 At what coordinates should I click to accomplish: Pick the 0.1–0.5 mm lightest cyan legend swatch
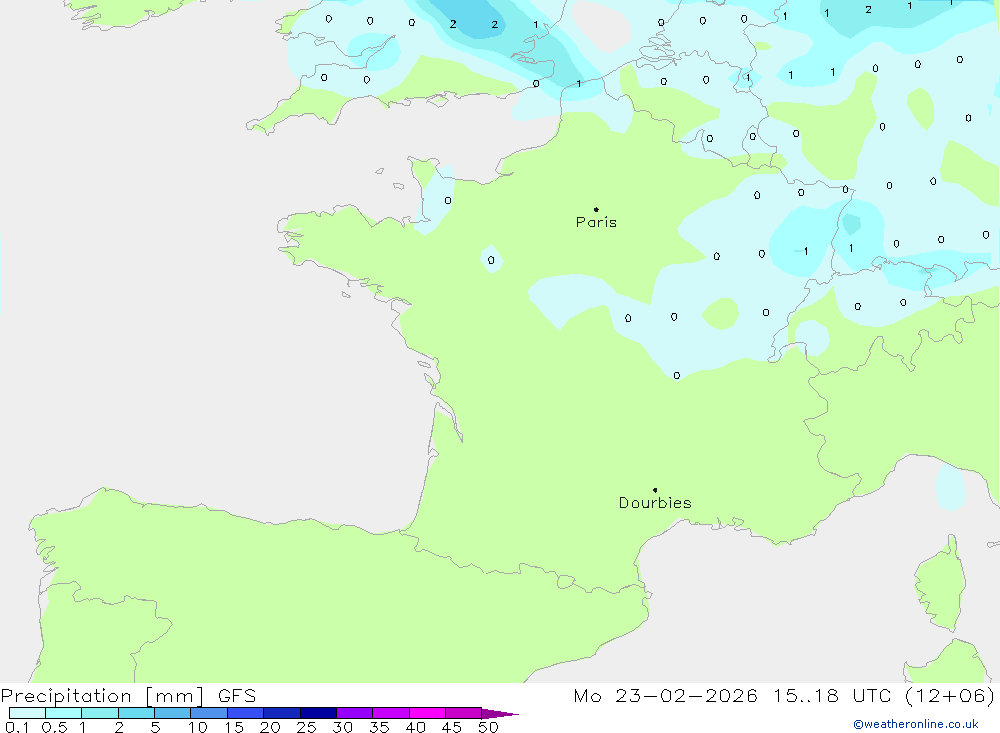pos(27,713)
